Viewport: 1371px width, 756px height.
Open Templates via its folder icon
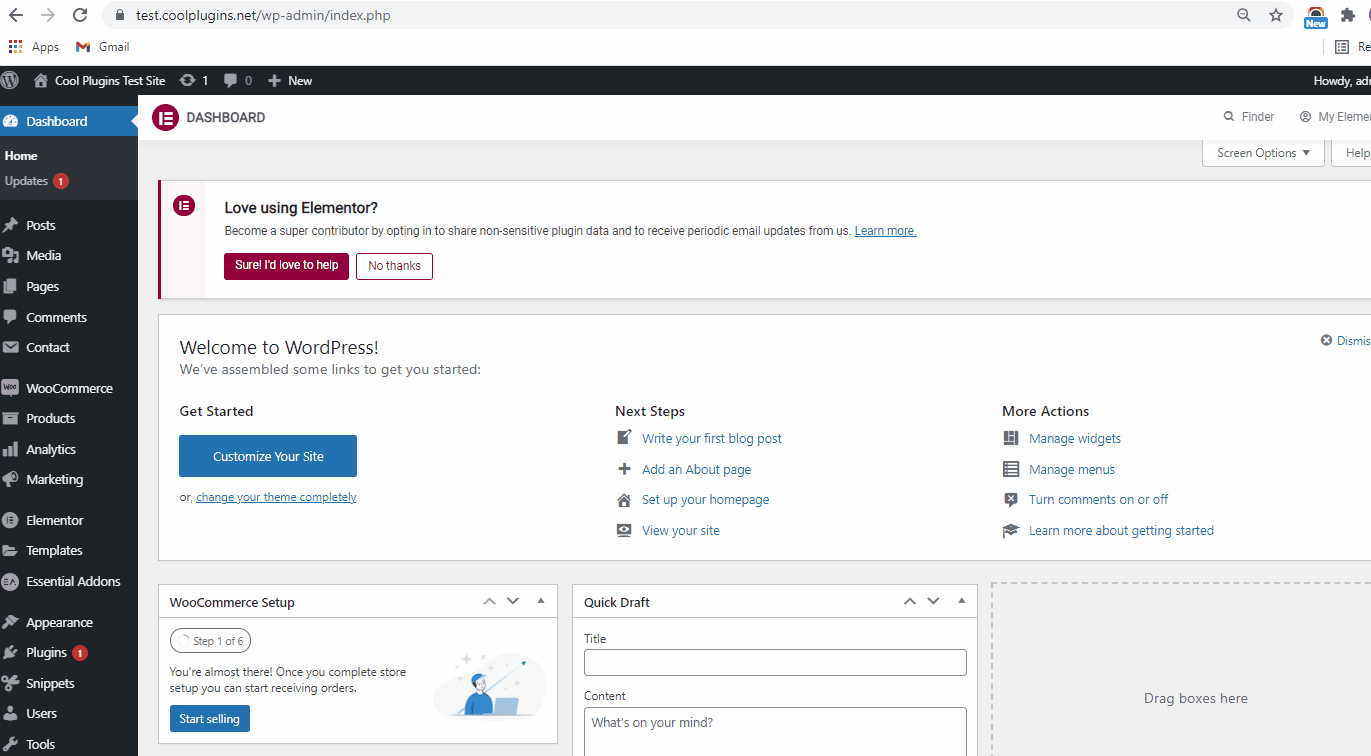[10, 550]
